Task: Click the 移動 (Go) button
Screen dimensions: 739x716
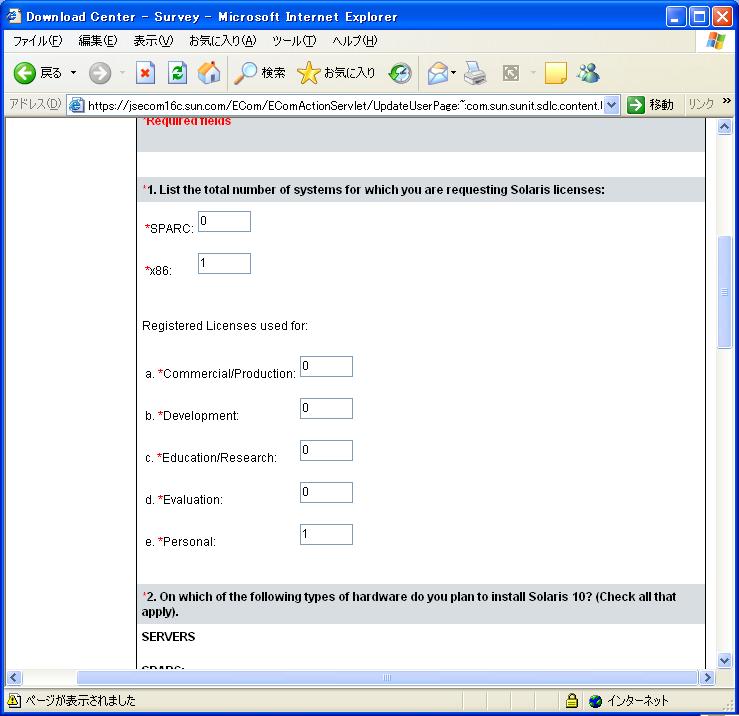Action: coord(650,105)
